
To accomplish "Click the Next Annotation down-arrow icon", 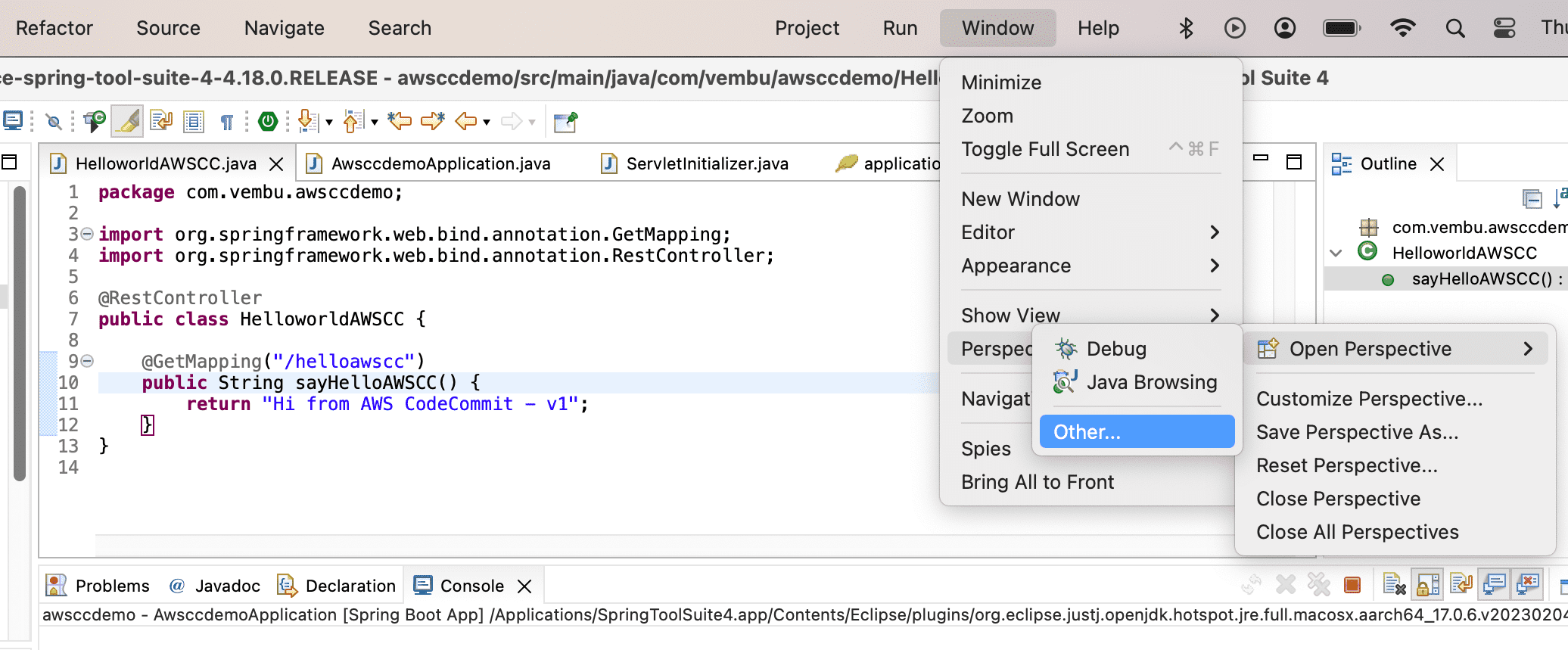I will 306,121.
